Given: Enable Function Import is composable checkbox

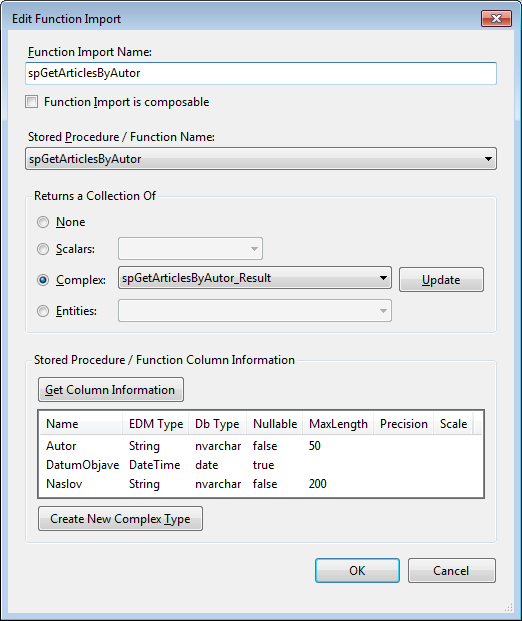Looking at the screenshot, I should [32, 102].
